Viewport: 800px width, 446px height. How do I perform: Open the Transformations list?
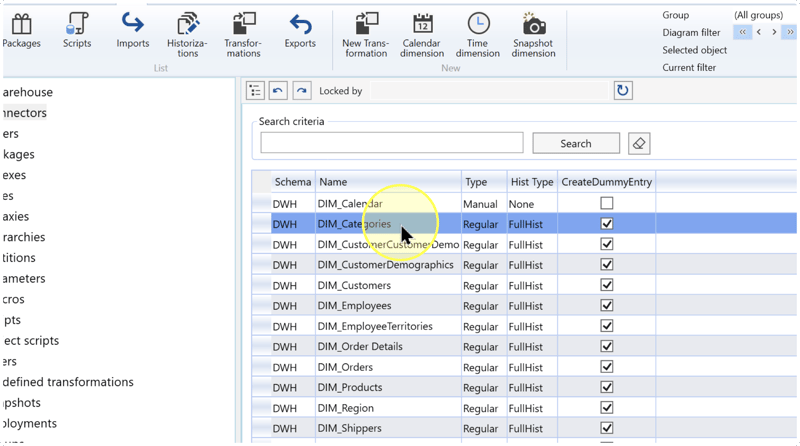click(x=243, y=35)
